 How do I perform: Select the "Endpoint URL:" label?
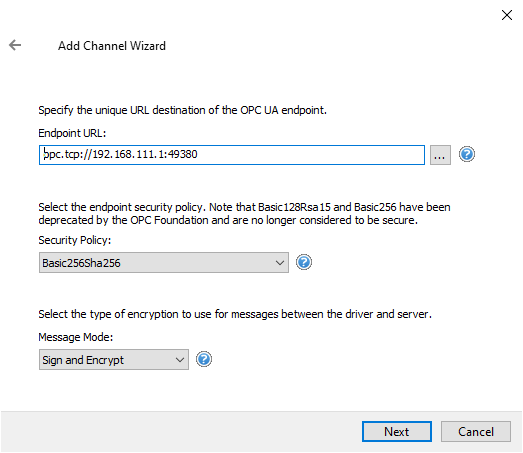72,133
